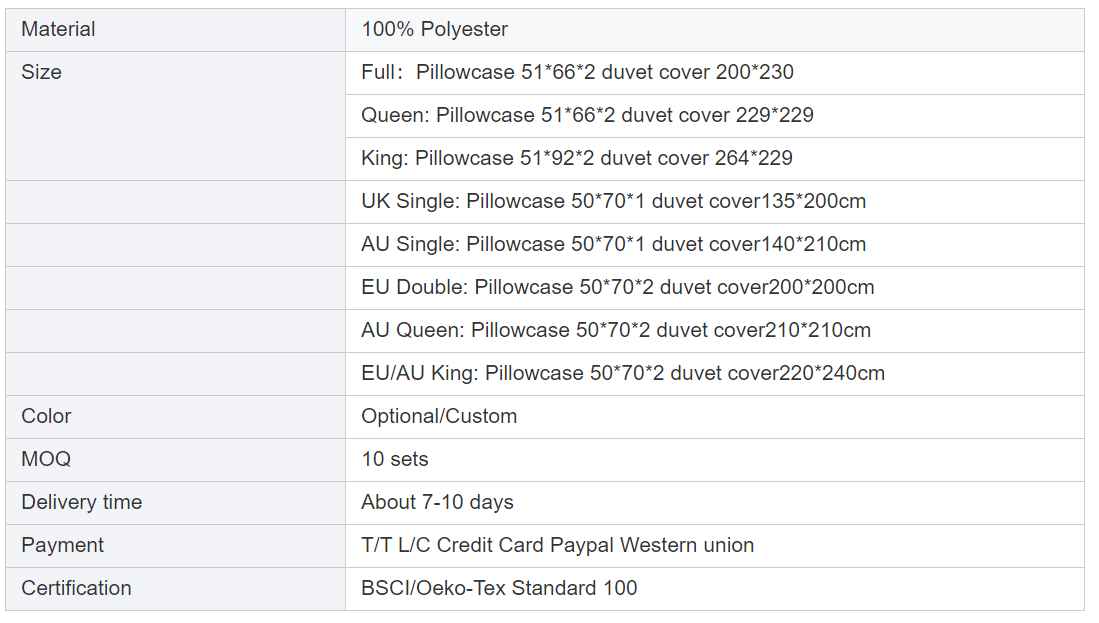
Task: Select the Full size duvet cover row
Action: [x=577, y=73]
